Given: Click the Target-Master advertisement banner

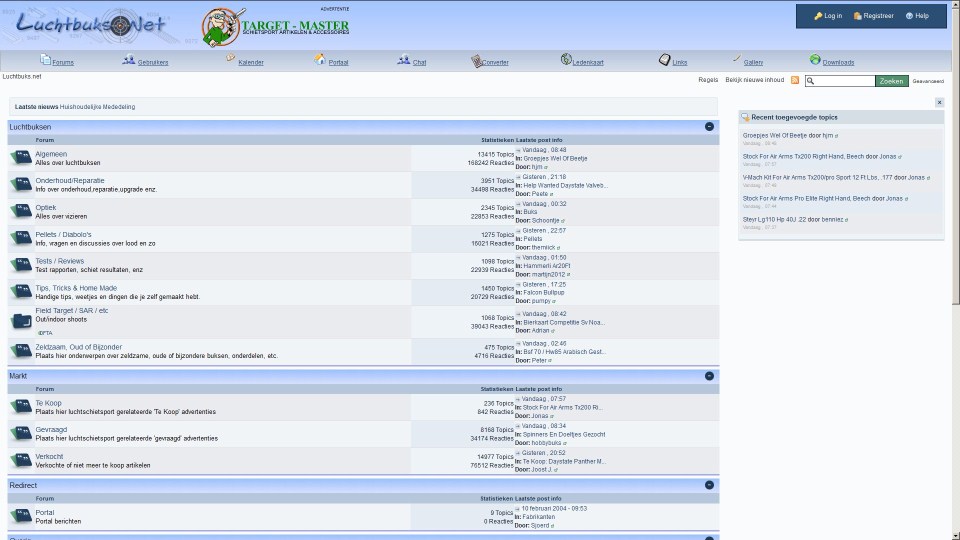Looking at the screenshot, I should coord(275,28).
